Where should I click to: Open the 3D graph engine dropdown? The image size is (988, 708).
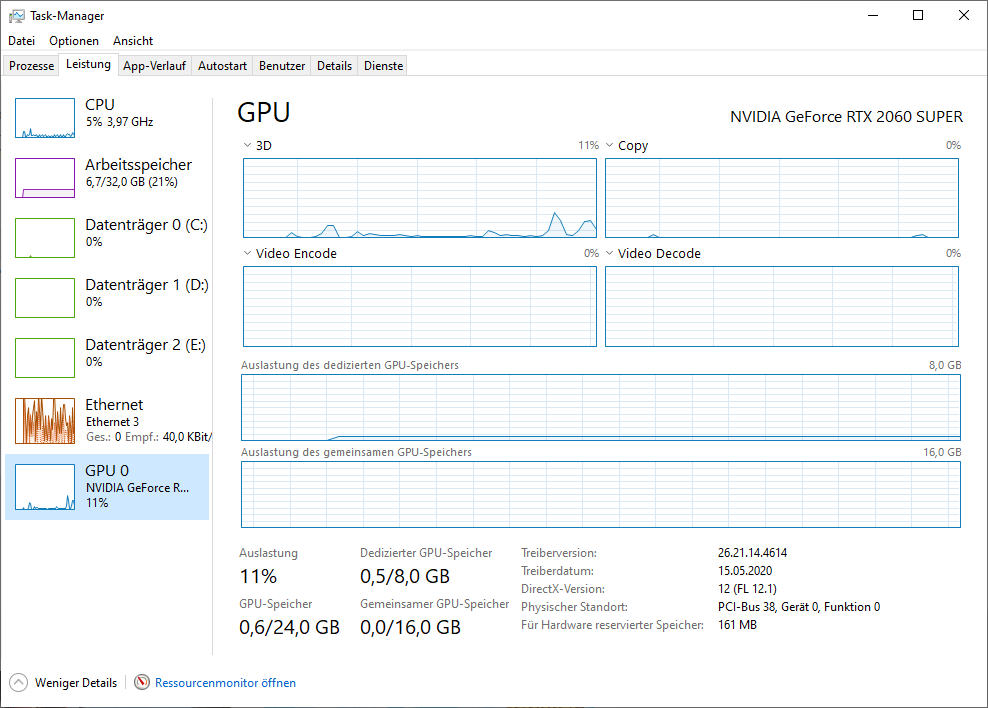point(248,146)
